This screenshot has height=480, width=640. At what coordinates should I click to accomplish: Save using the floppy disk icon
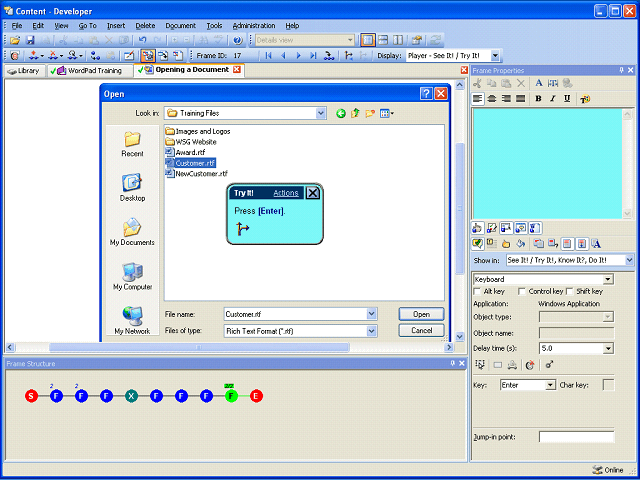point(30,40)
